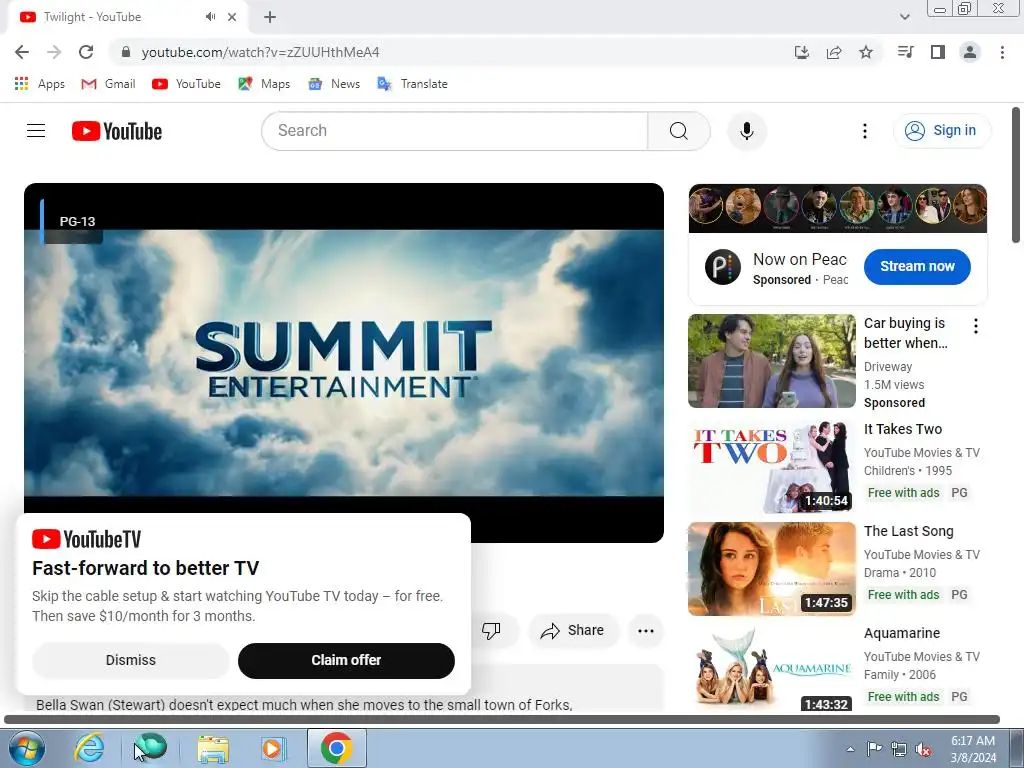The height and width of the screenshot is (768, 1024).
Task: Open YouTube settings three-dot menu
Action: [x=865, y=131]
